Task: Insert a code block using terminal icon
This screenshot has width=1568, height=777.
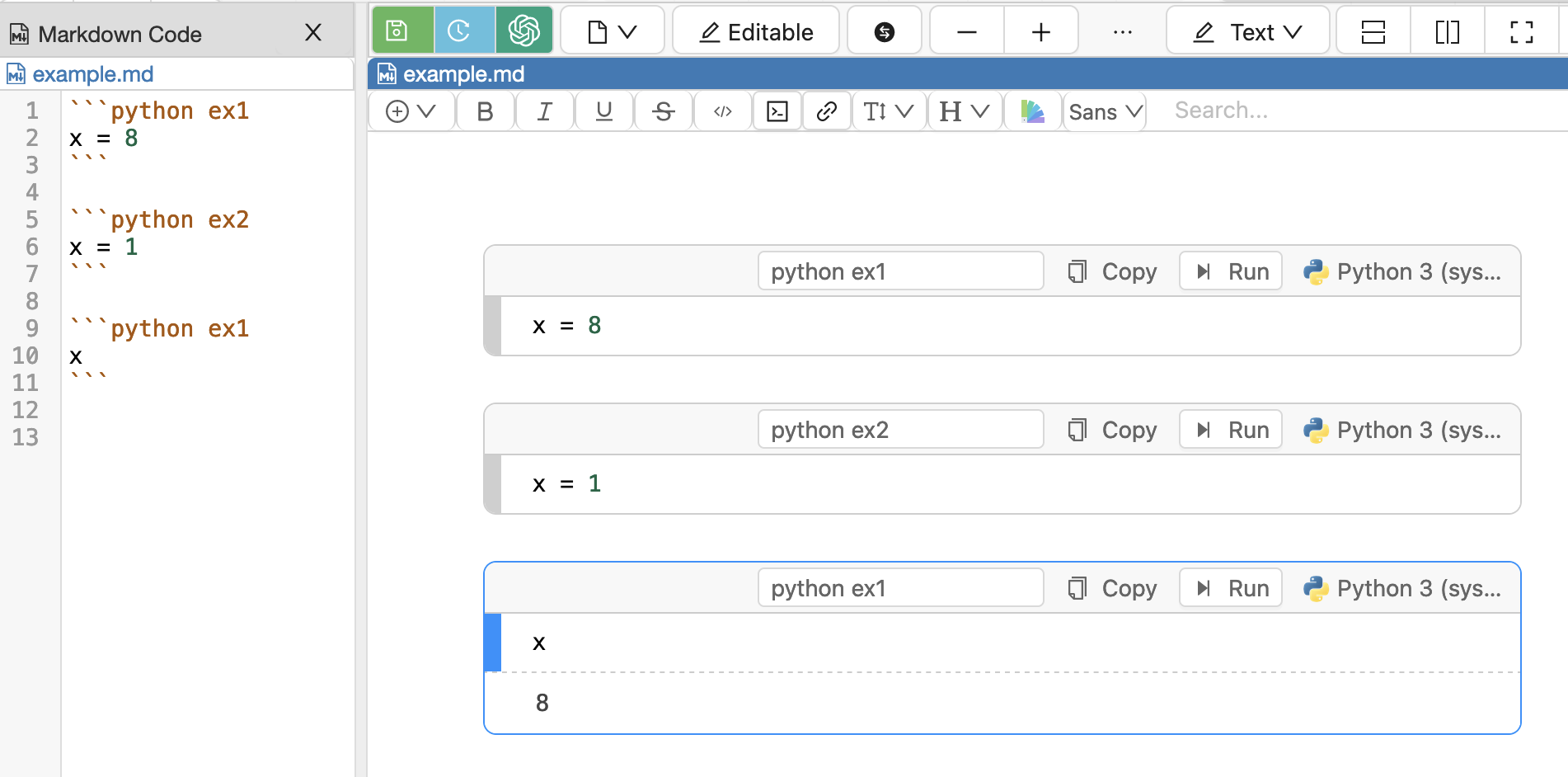Action: point(777,111)
